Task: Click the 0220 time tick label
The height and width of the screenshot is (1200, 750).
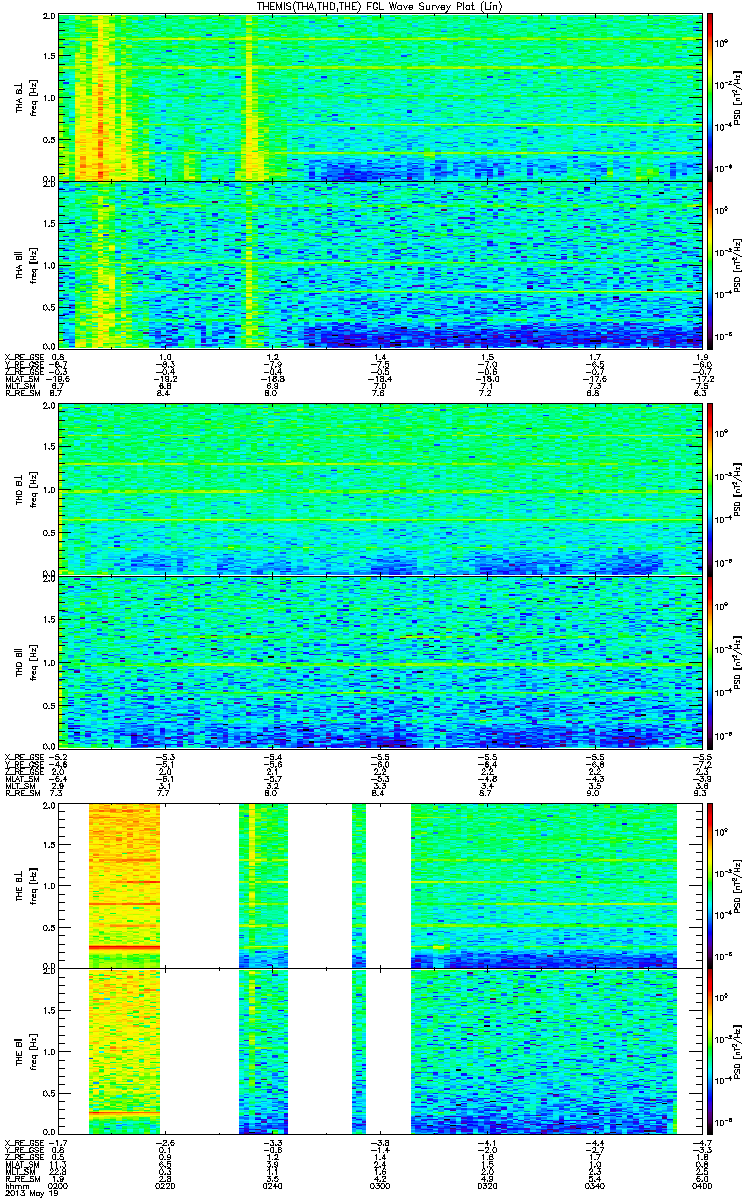Action: point(165,1185)
